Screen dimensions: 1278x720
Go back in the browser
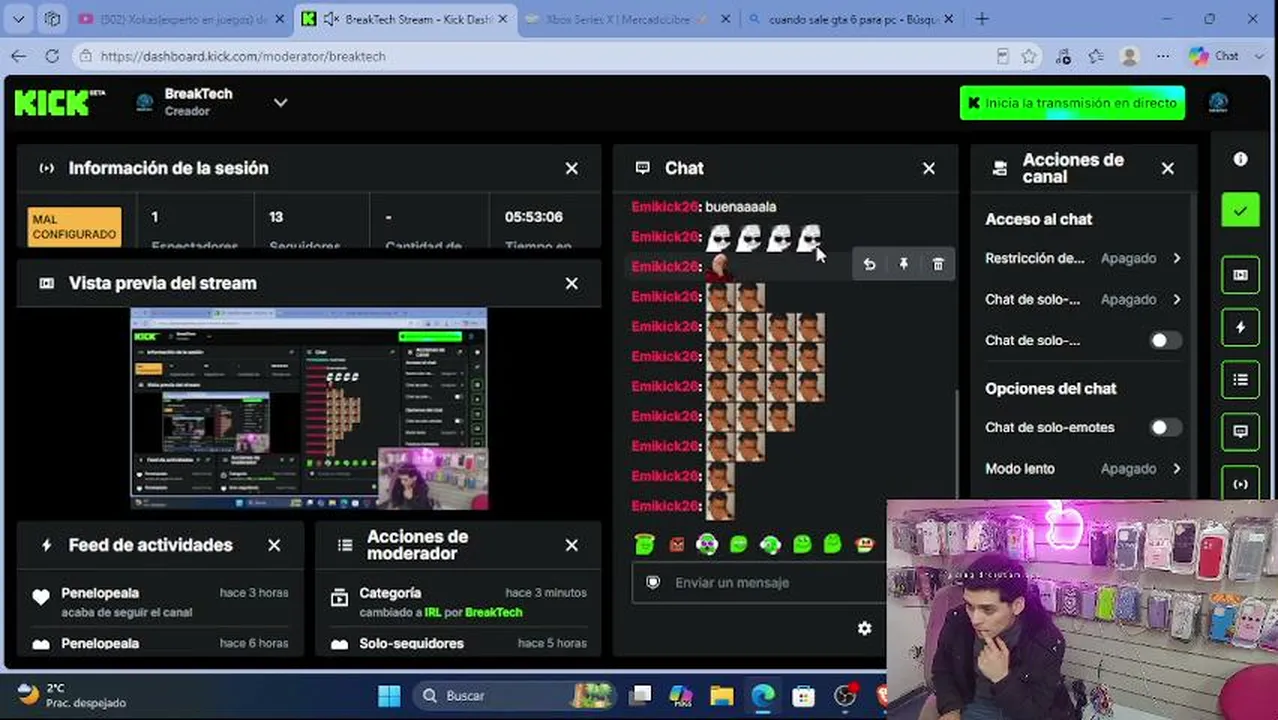pyautogui.click(x=19, y=56)
